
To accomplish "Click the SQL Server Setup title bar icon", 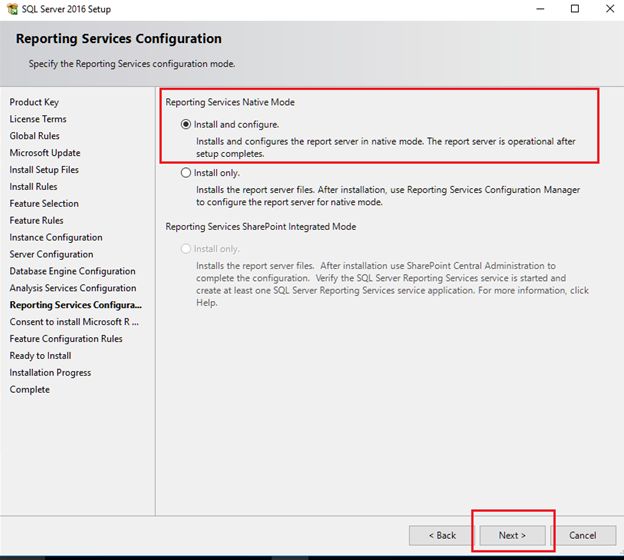I will click(10, 9).
